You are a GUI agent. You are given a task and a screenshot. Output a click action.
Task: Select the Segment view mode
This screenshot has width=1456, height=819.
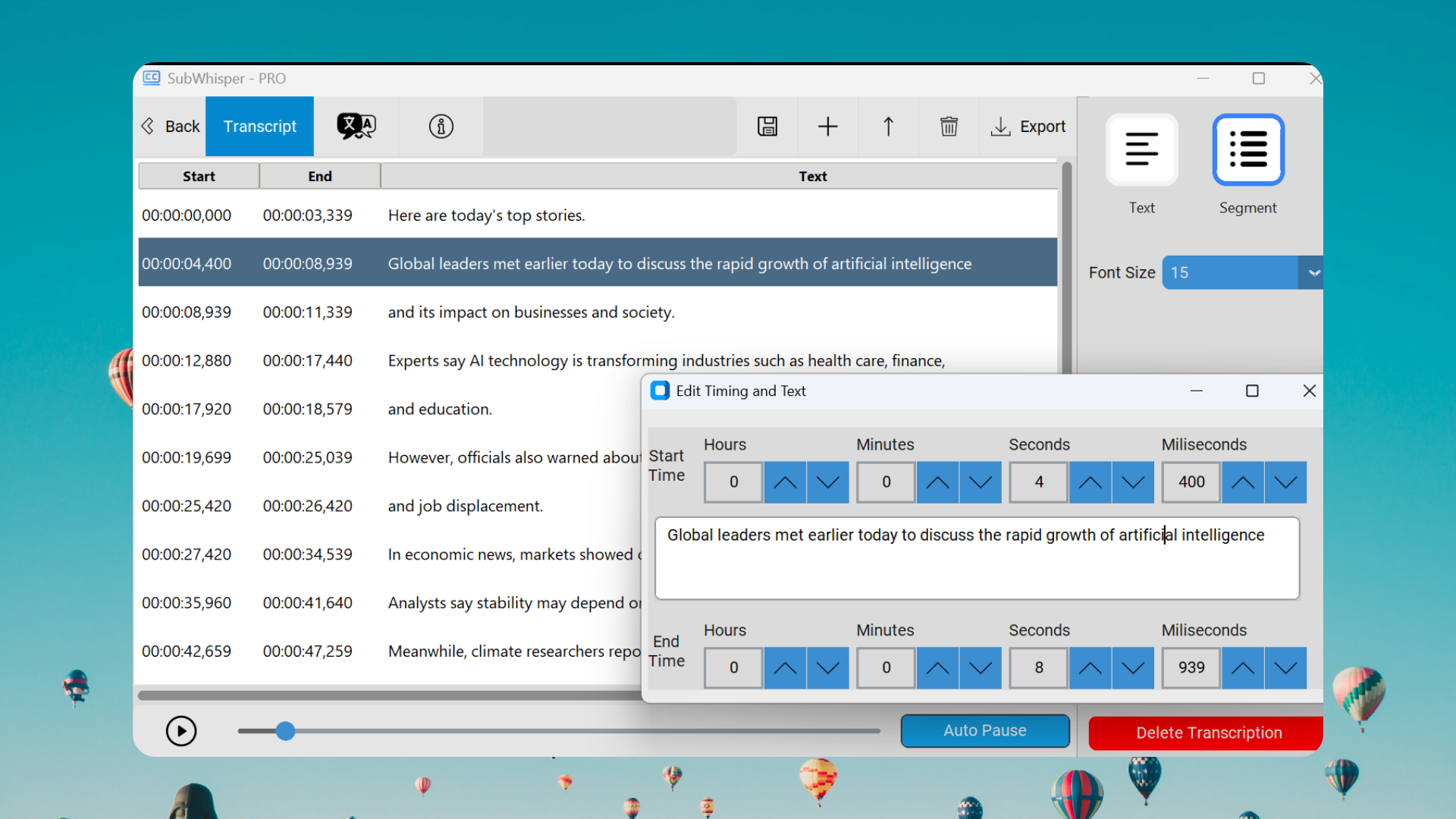pyautogui.click(x=1247, y=150)
